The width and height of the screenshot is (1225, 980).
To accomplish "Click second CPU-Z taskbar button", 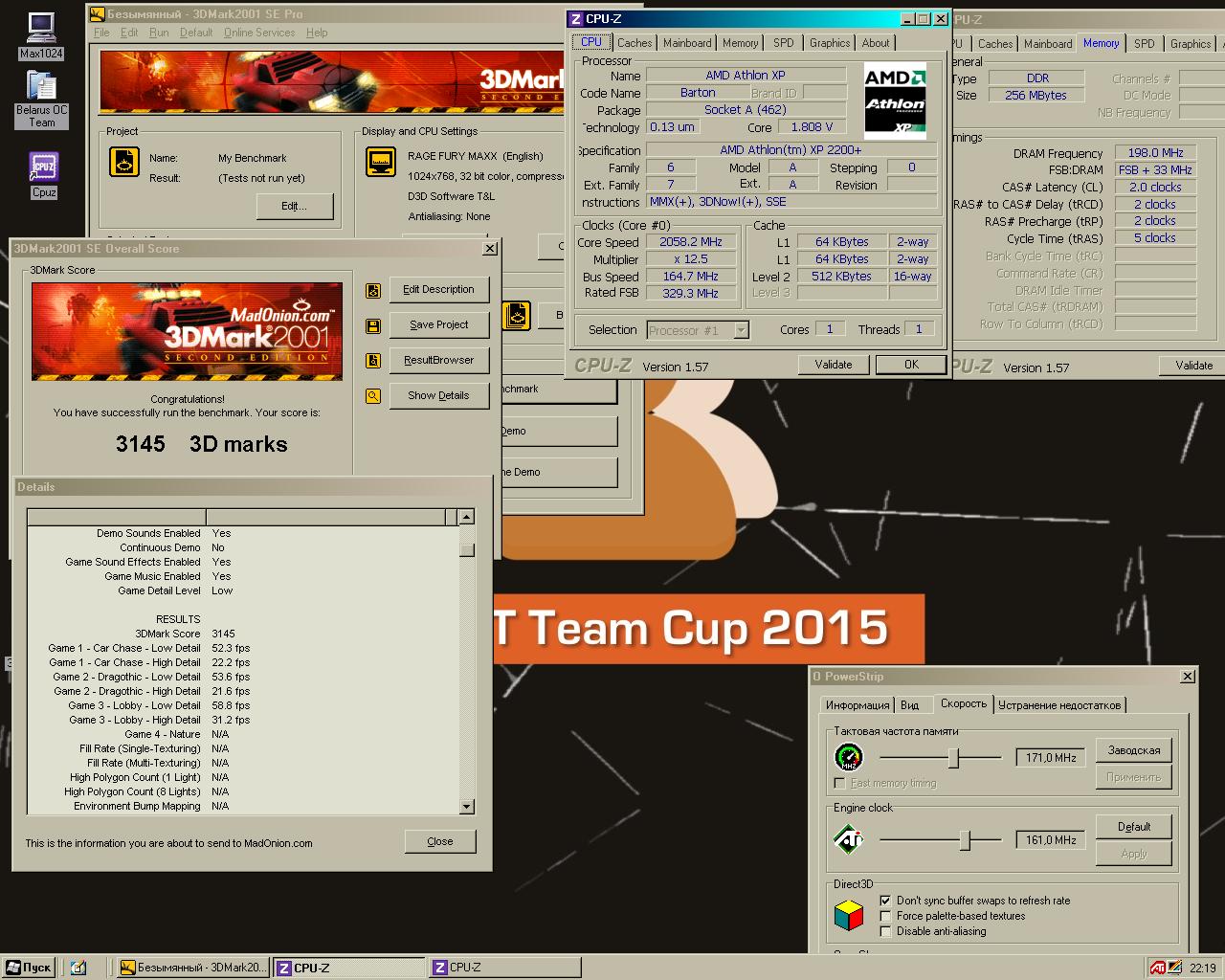I will tap(505, 968).
